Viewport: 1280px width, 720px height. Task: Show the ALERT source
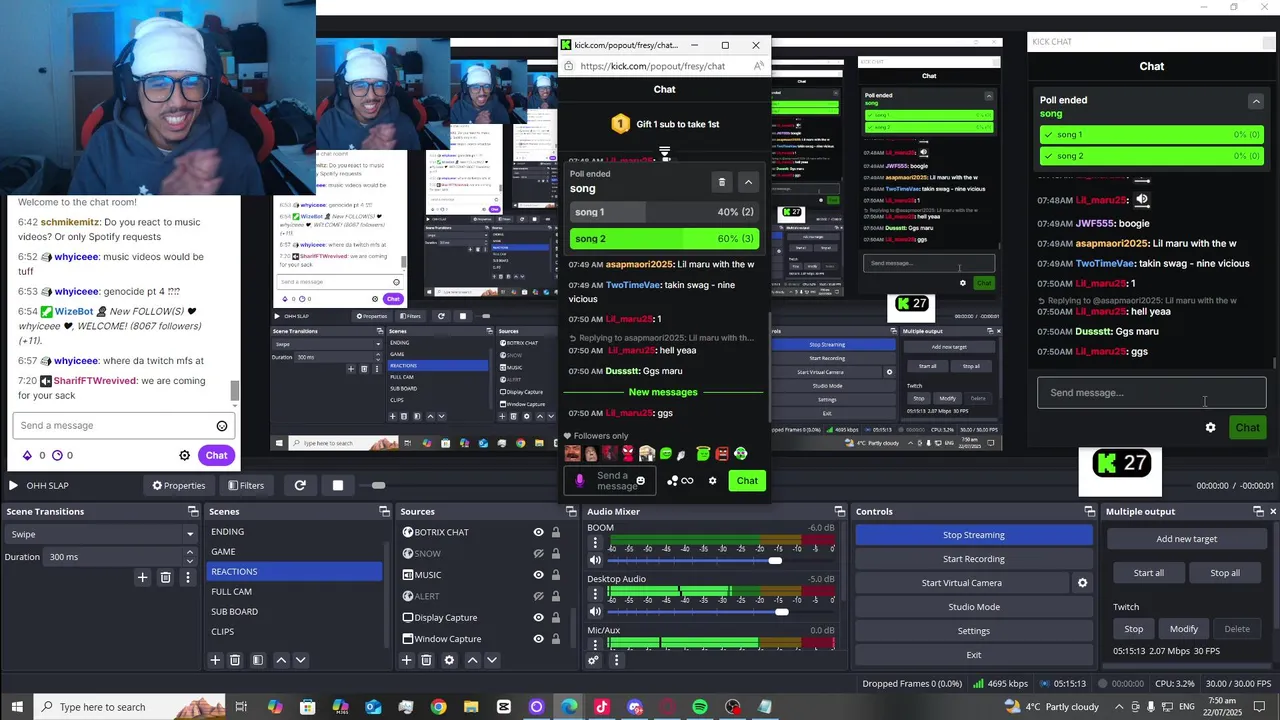(x=538, y=596)
